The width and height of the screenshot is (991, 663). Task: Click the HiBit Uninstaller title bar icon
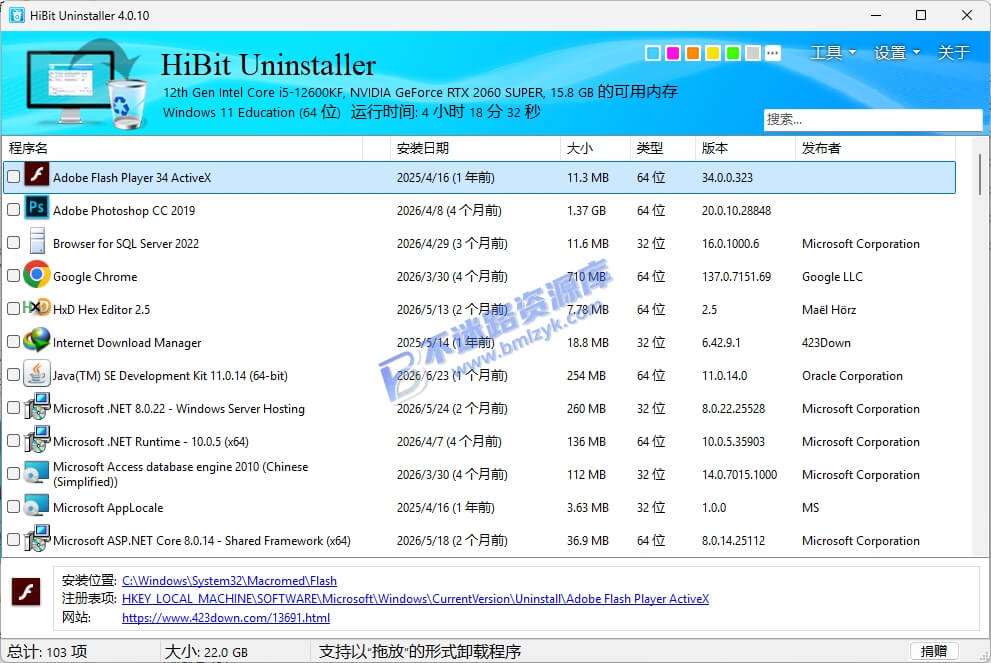point(16,15)
